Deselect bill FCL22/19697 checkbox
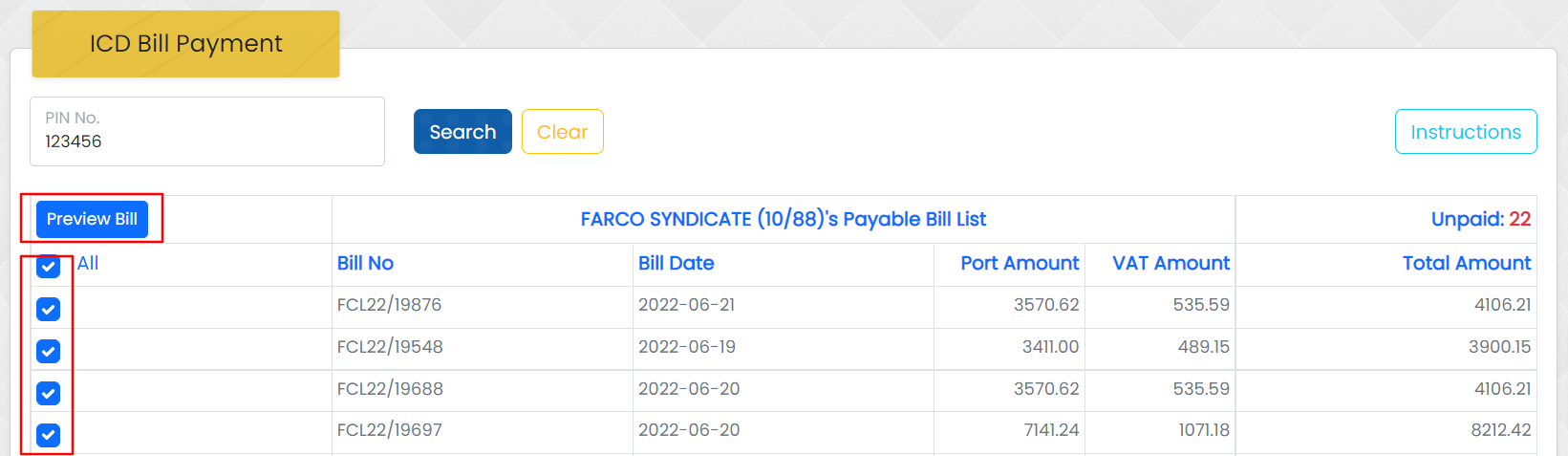Viewport: 1568px width, 456px height. point(49,435)
